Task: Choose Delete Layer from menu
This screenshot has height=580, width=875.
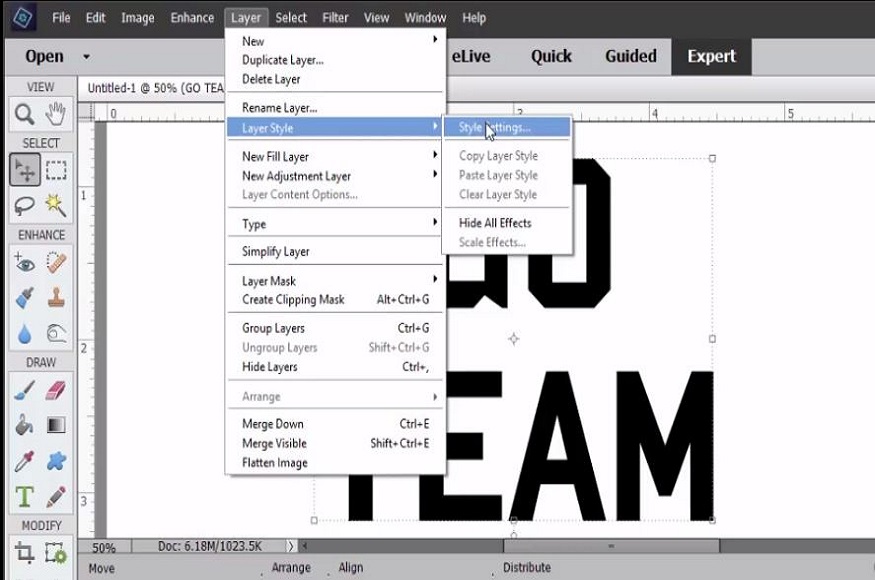Action: point(335,79)
